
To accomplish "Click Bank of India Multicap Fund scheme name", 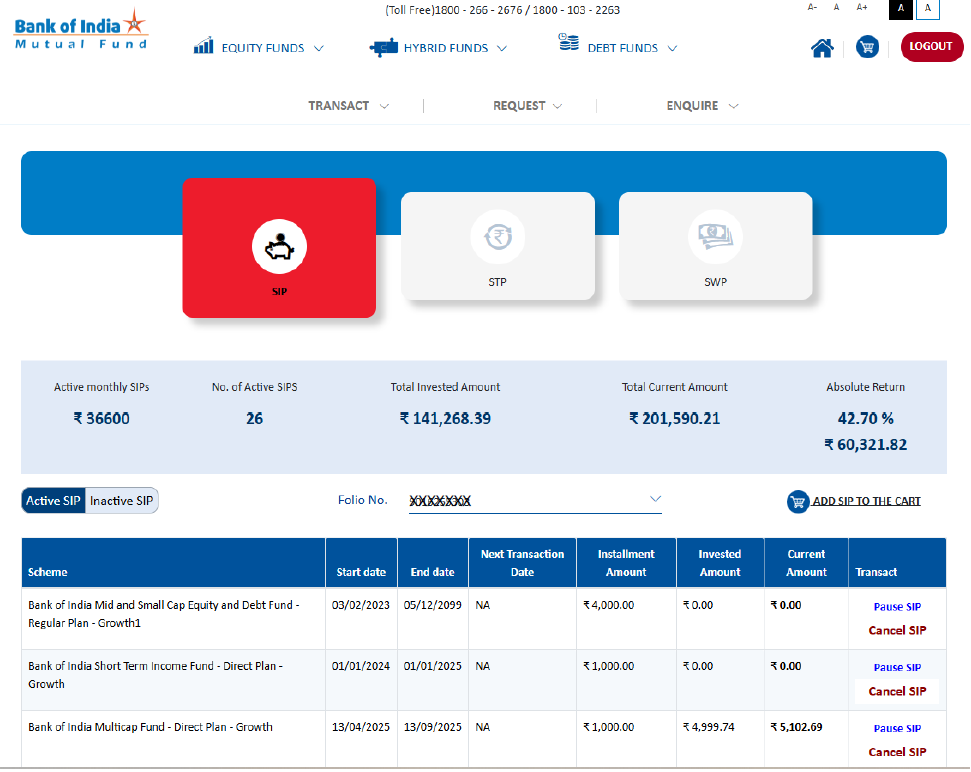I will point(150,727).
